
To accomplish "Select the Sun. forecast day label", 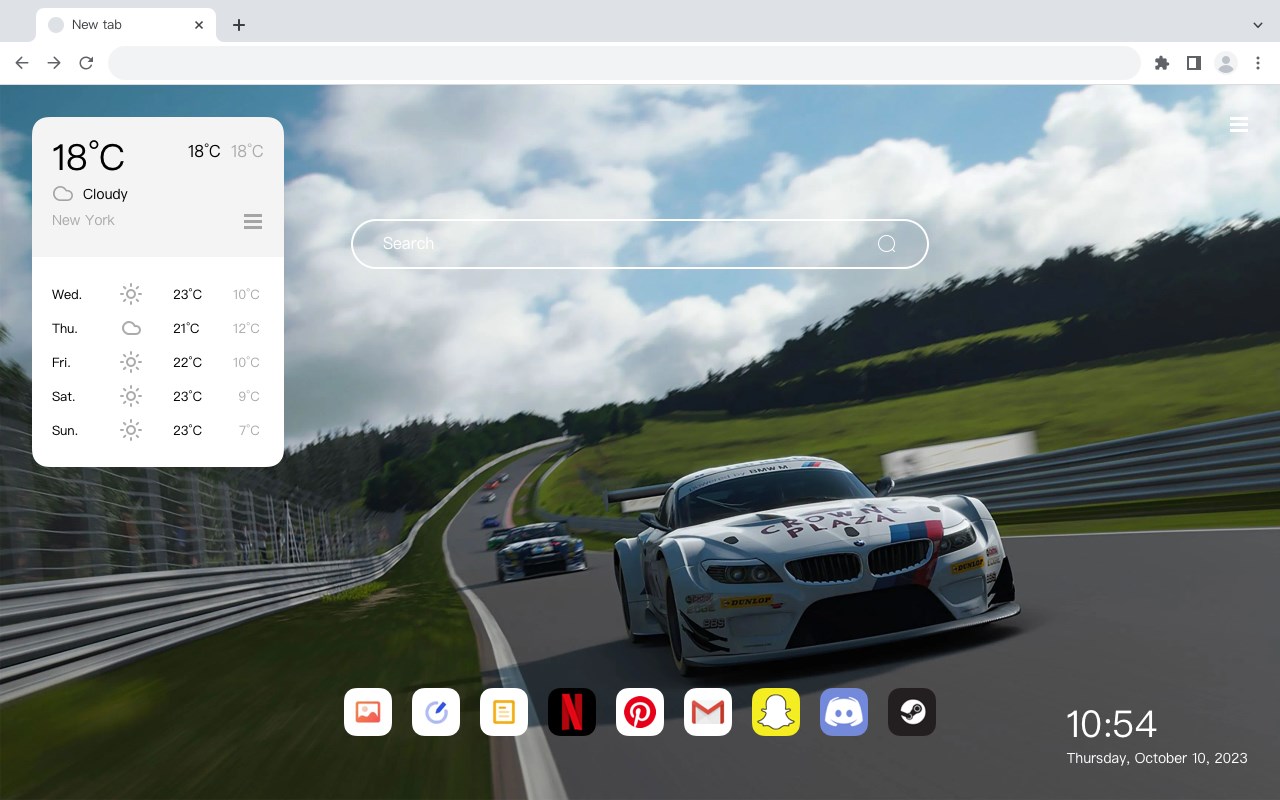I will click(65, 430).
